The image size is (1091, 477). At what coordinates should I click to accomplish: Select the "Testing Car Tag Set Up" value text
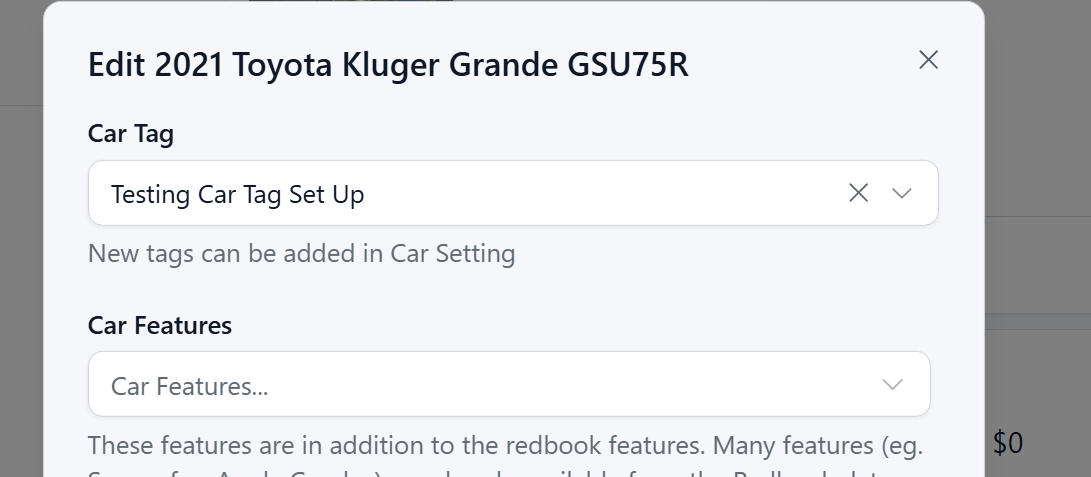point(237,194)
